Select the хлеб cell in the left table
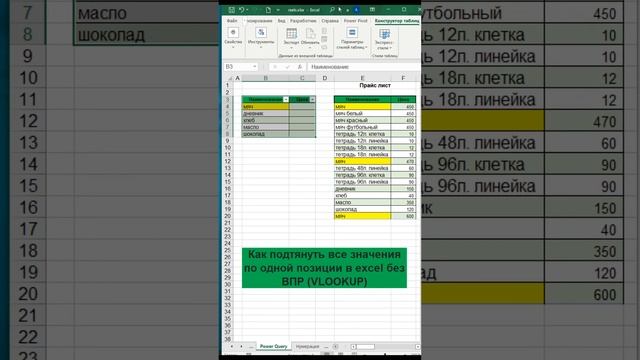 (265, 120)
